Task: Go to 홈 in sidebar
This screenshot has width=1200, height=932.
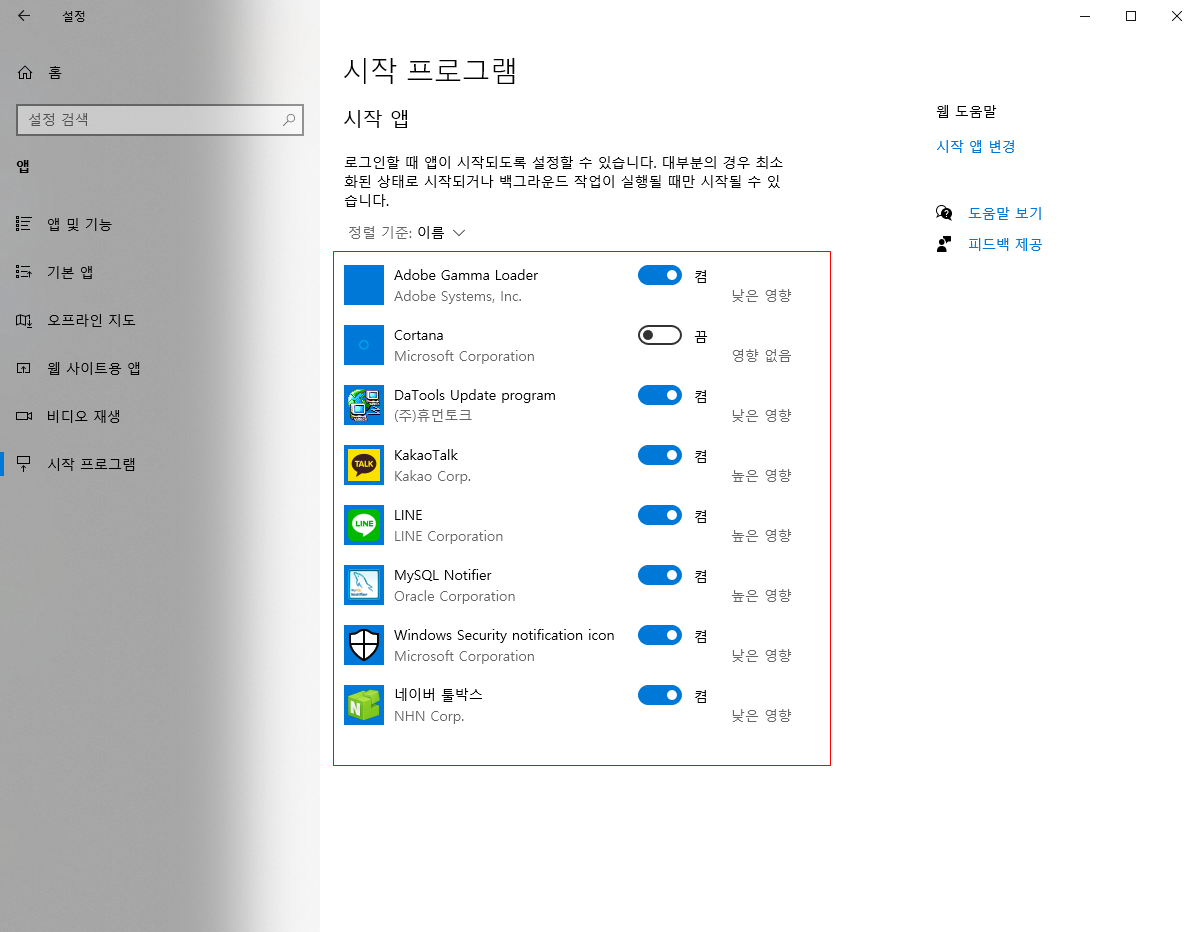Action: (x=160, y=72)
